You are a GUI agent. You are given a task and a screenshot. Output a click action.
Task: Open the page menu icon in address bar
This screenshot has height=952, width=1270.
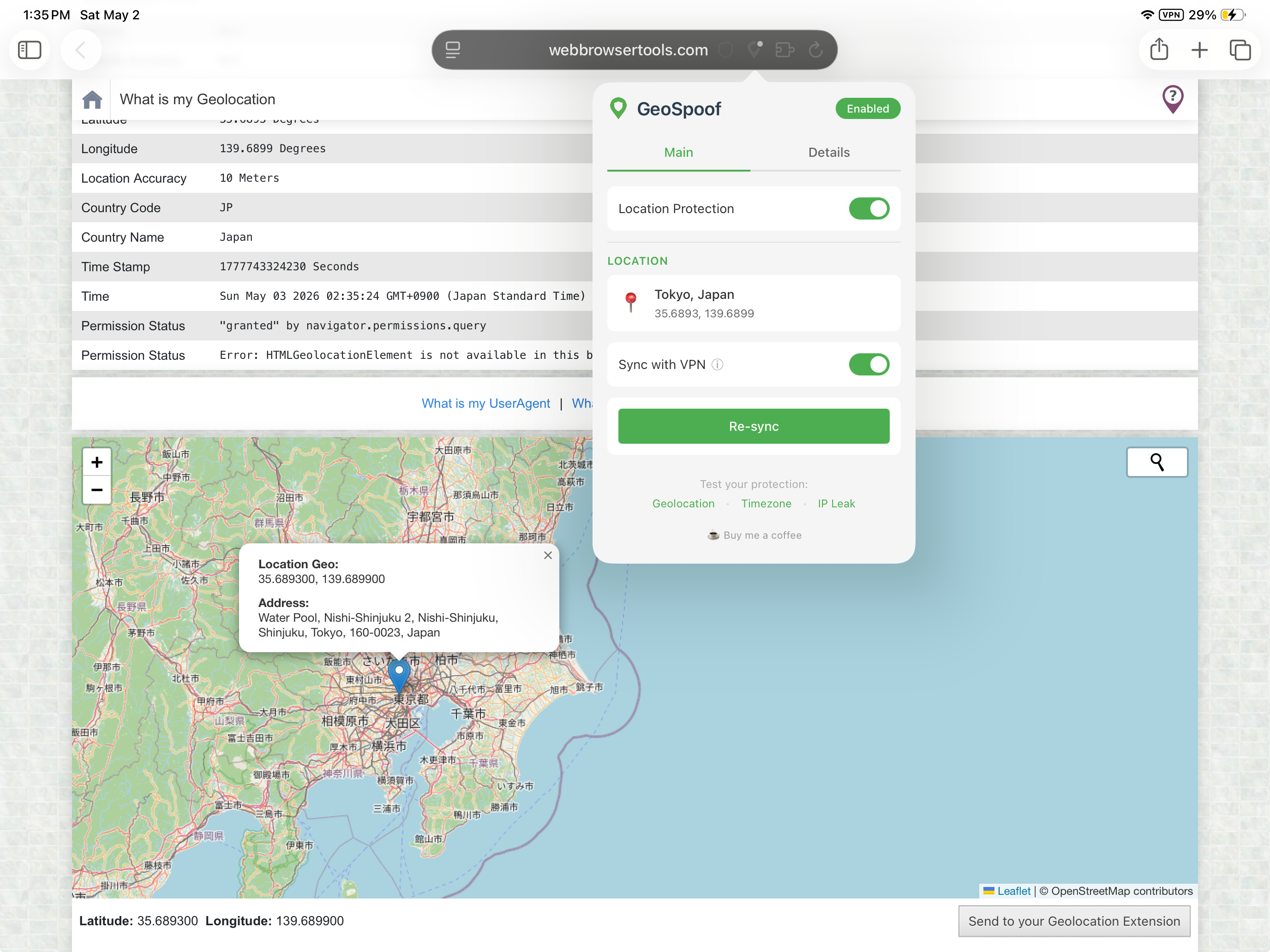point(453,50)
